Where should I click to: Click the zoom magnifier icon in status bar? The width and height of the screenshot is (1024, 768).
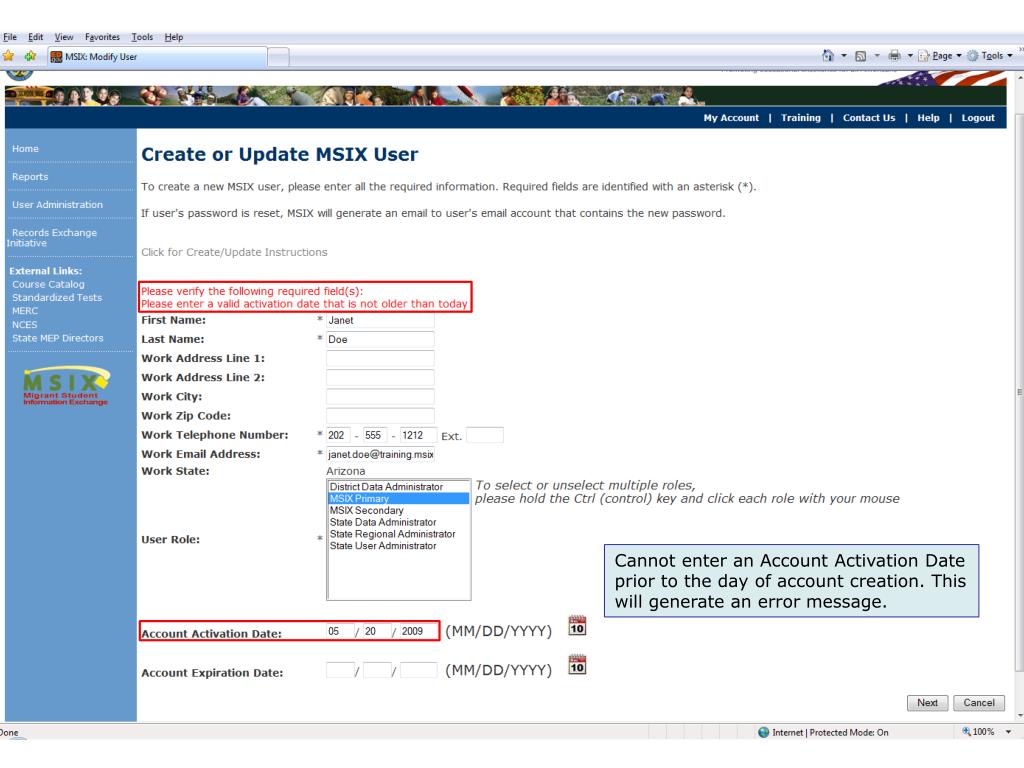966,731
